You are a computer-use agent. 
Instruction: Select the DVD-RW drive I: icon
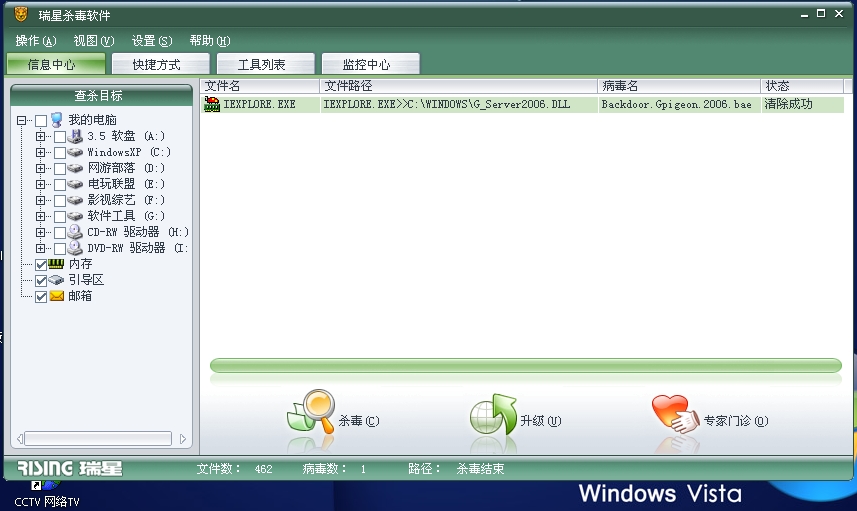pyautogui.click(x=75, y=248)
